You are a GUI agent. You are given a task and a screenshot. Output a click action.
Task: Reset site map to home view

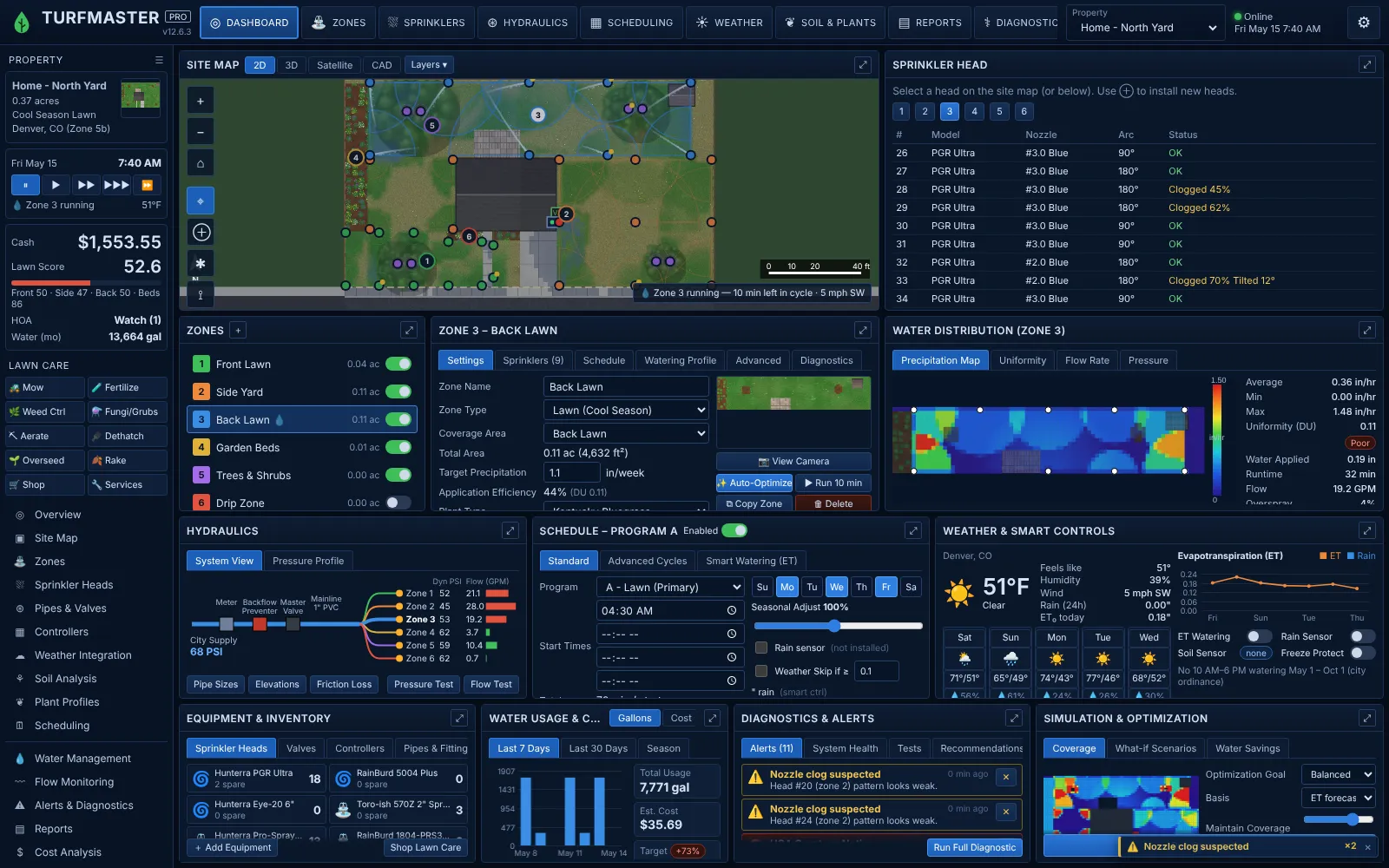(201, 163)
